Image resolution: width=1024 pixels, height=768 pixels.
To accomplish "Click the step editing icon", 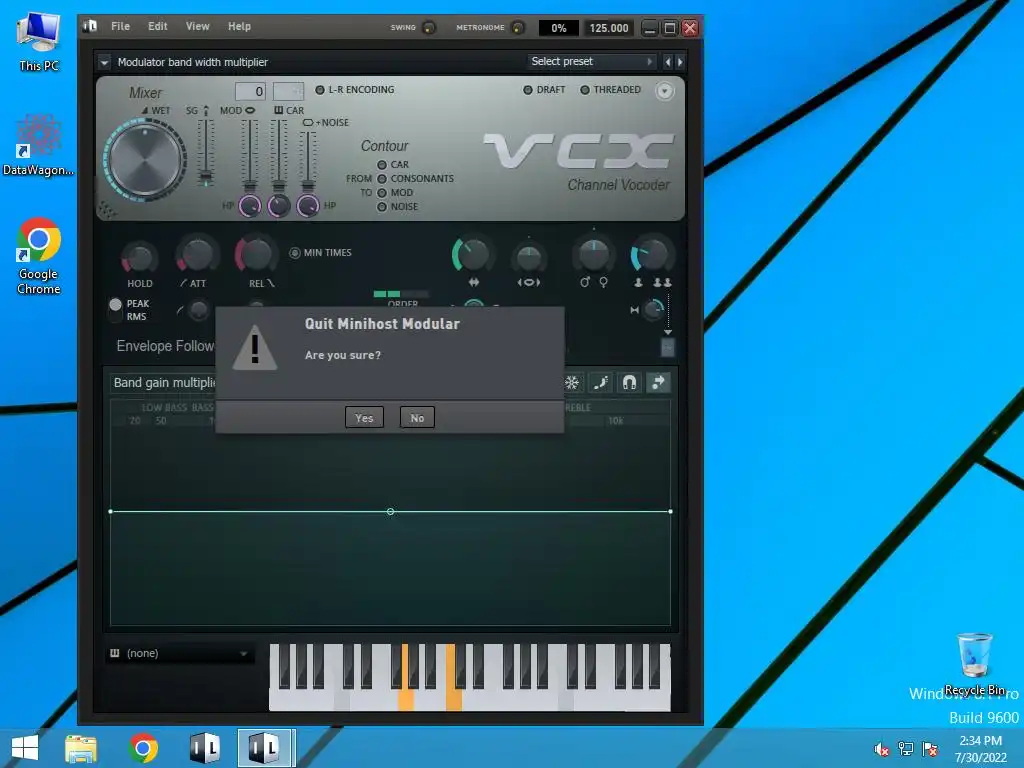I will pyautogui.click(x=601, y=383).
